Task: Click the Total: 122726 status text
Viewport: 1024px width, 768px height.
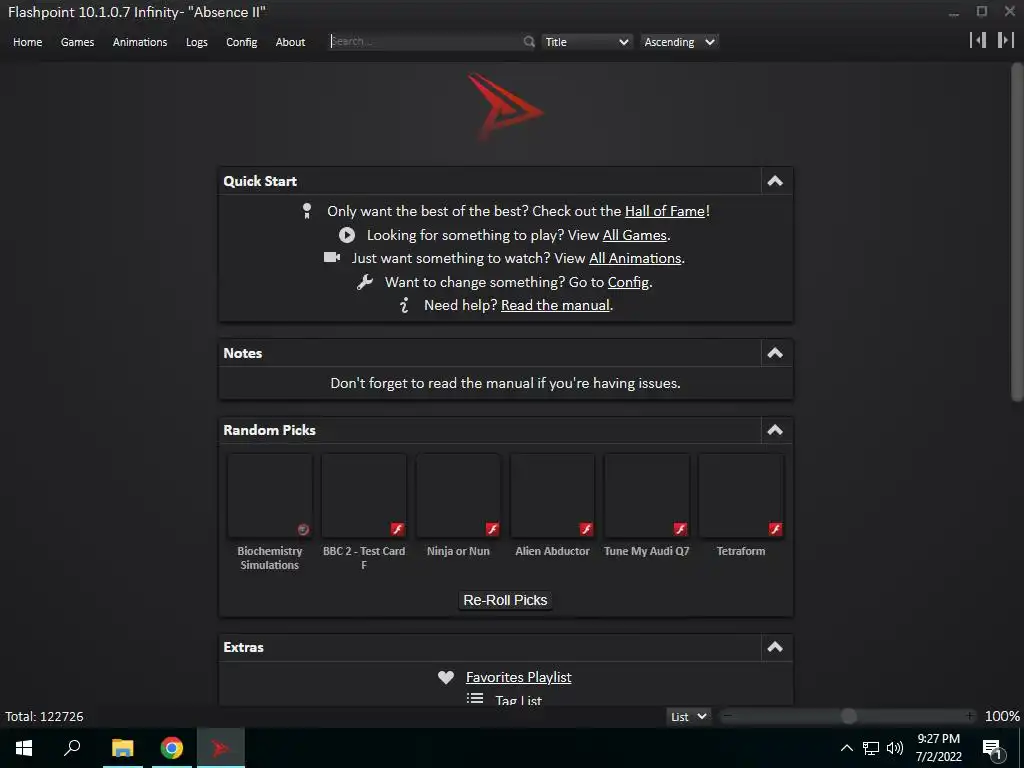Action: point(44,716)
